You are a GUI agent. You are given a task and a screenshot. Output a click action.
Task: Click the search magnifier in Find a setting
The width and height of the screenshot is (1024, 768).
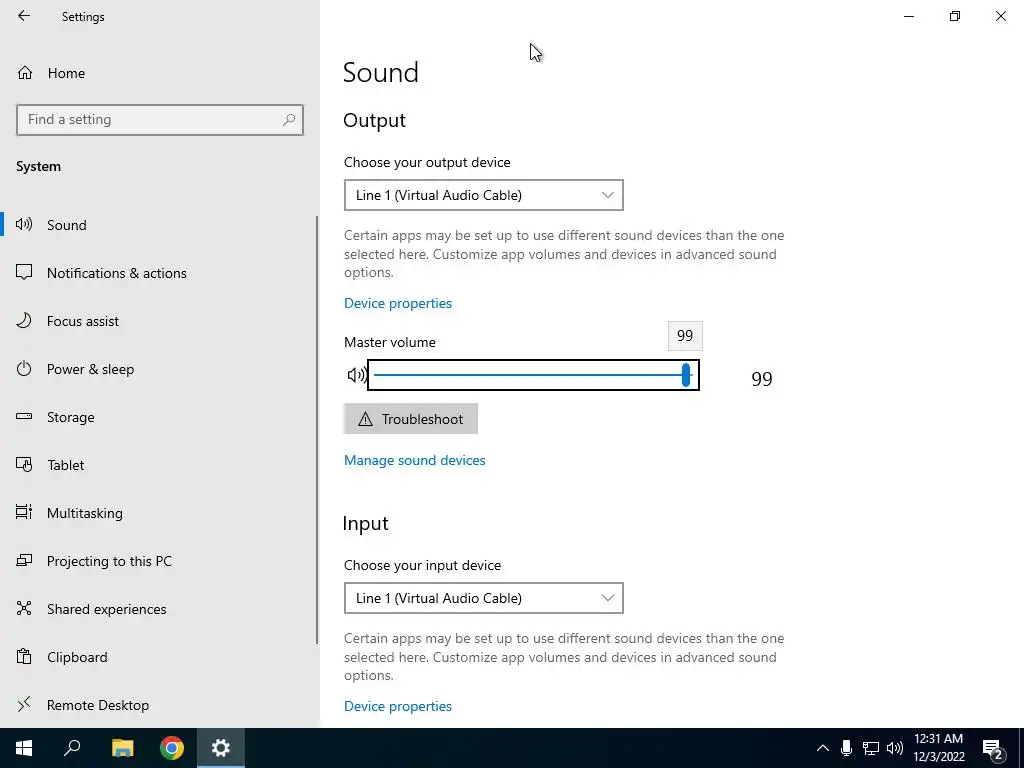pyautogui.click(x=289, y=120)
